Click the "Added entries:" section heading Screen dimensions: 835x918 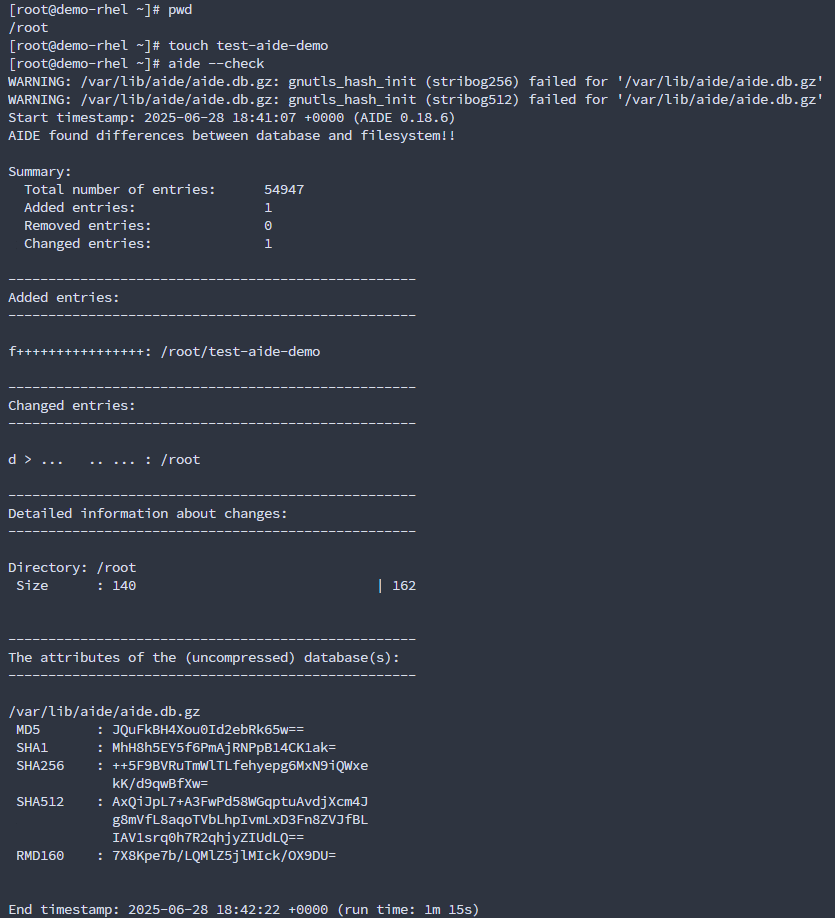(x=63, y=297)
